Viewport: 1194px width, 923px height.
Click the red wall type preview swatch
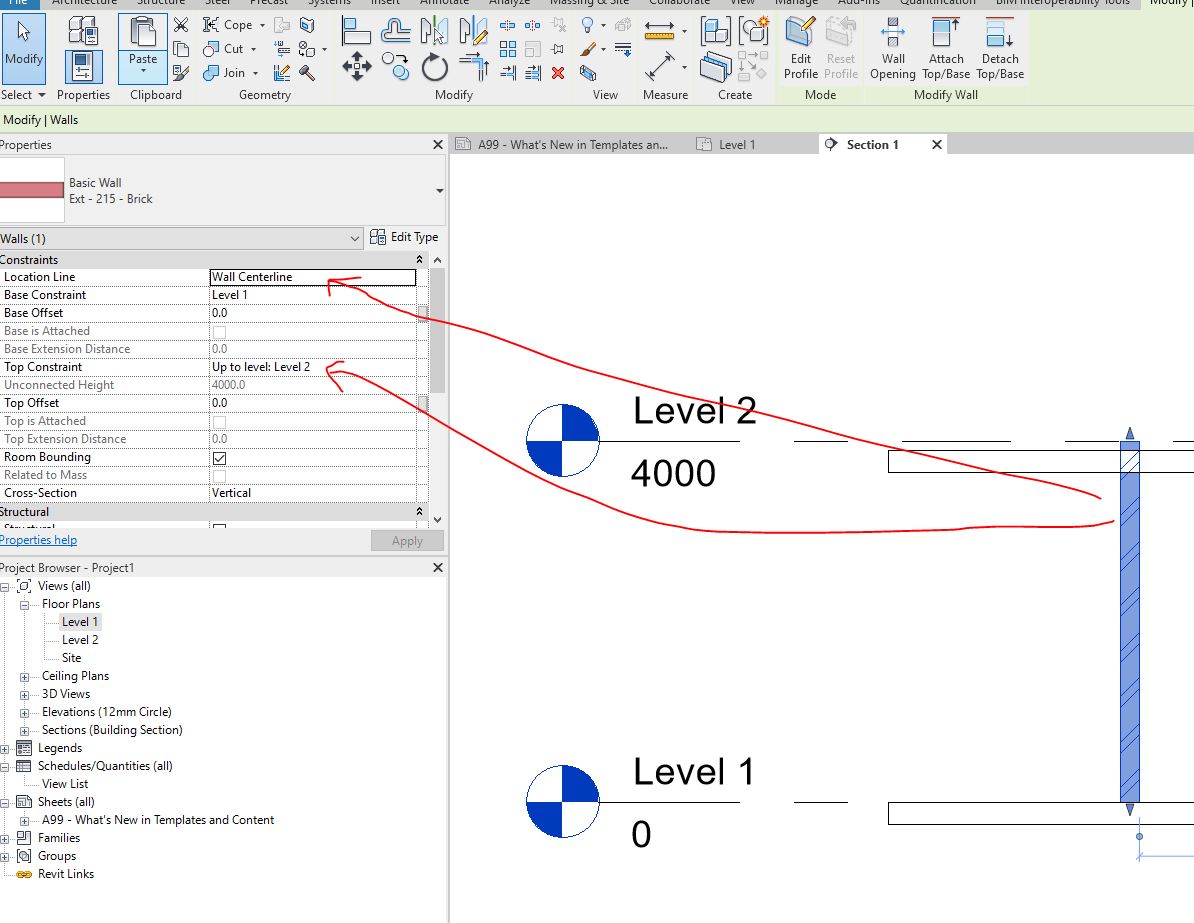click(x=28, y=190)
